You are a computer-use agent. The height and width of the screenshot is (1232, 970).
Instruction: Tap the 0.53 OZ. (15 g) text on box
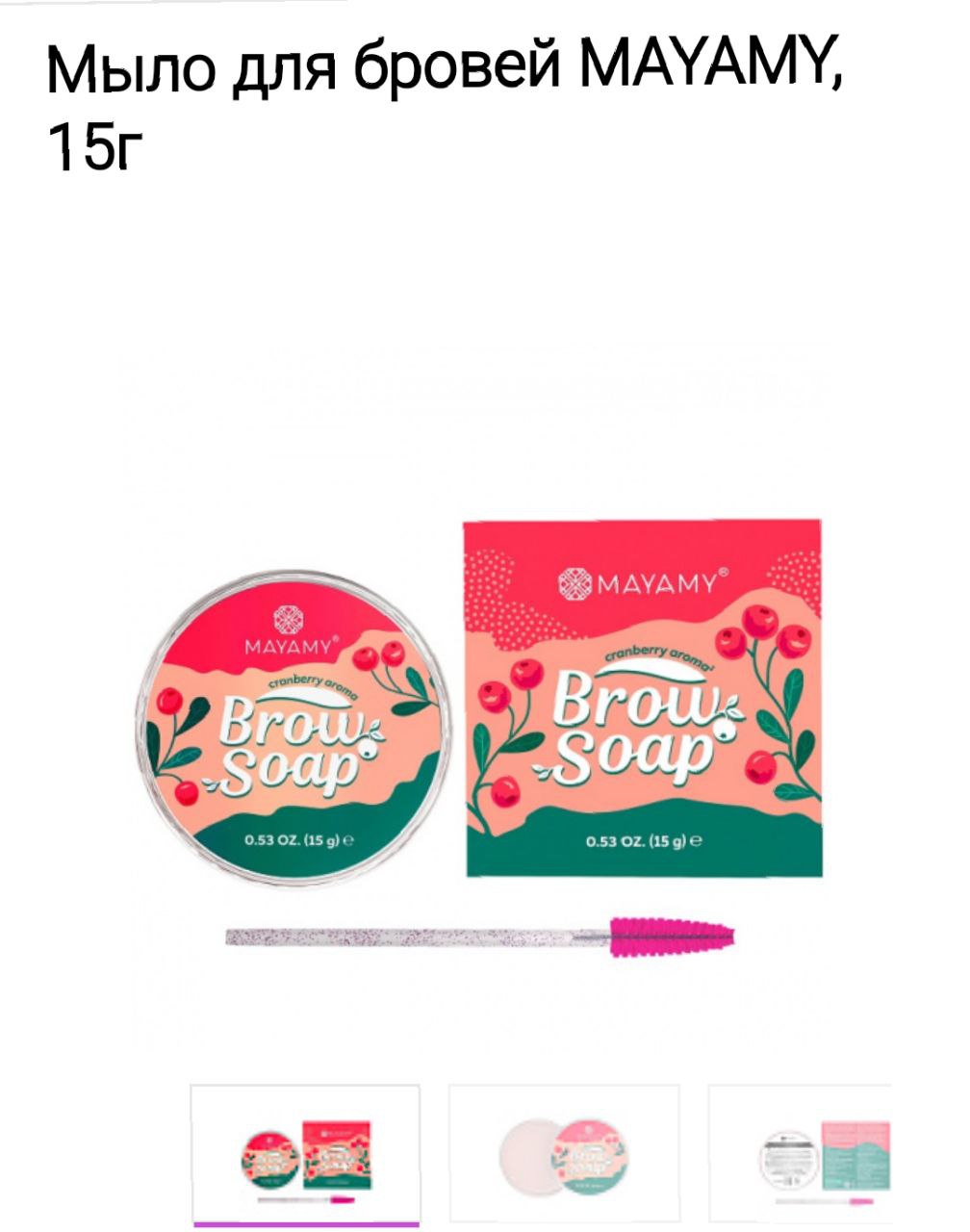point(644,840)
